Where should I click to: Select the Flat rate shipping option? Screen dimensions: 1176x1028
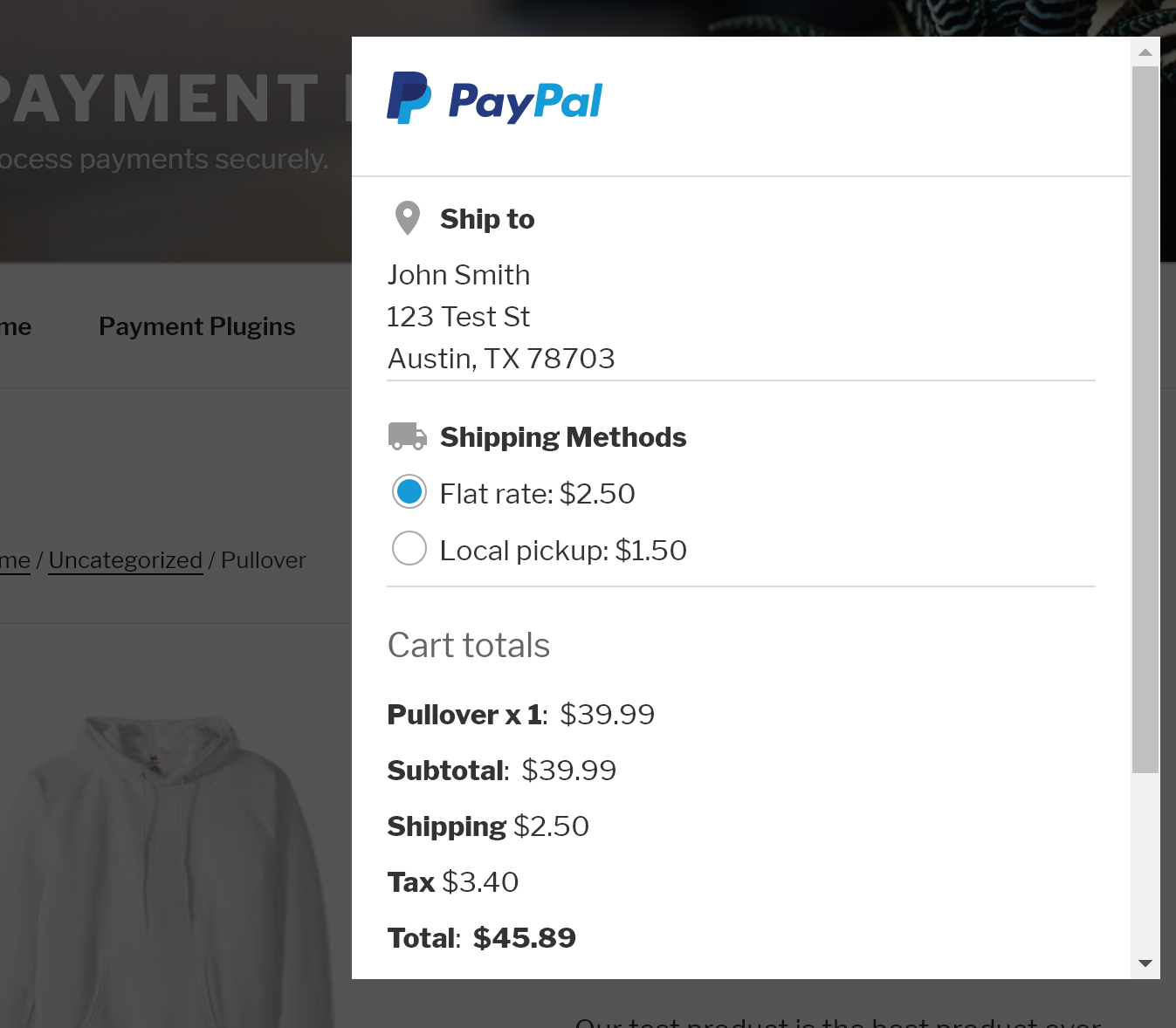[409, 492]
